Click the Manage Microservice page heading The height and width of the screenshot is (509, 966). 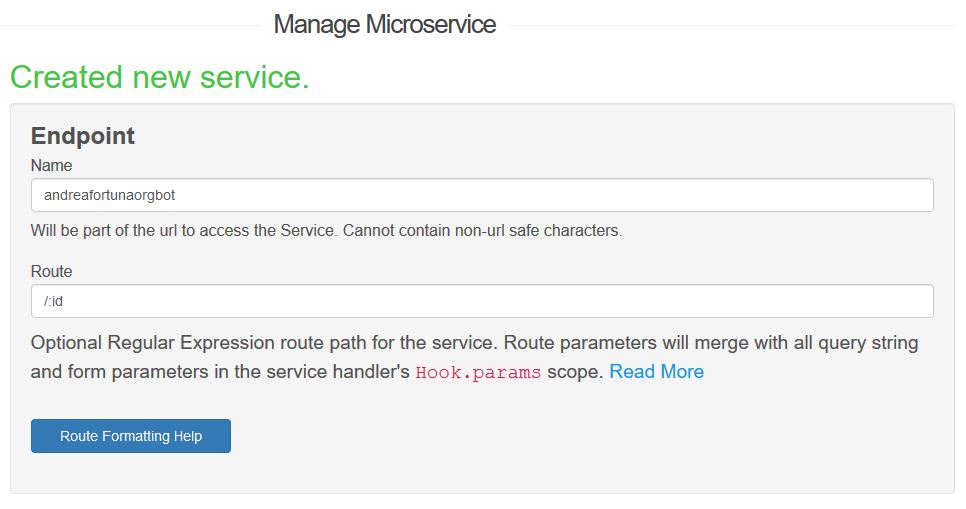[384, 24]
